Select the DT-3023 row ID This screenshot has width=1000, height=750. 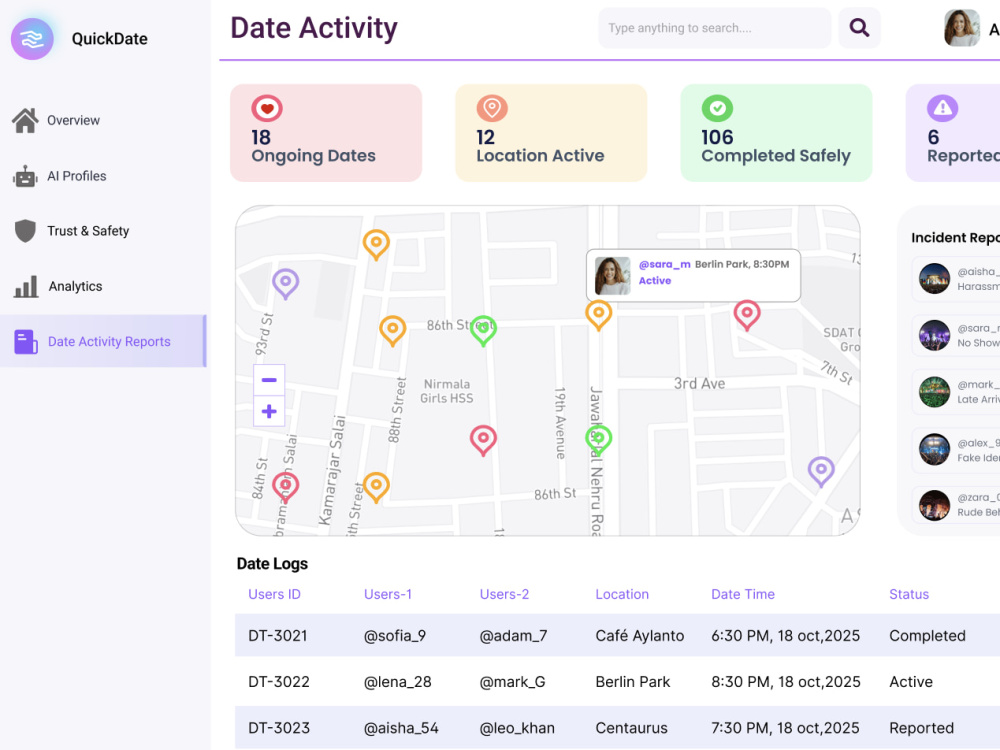(279, 728)
